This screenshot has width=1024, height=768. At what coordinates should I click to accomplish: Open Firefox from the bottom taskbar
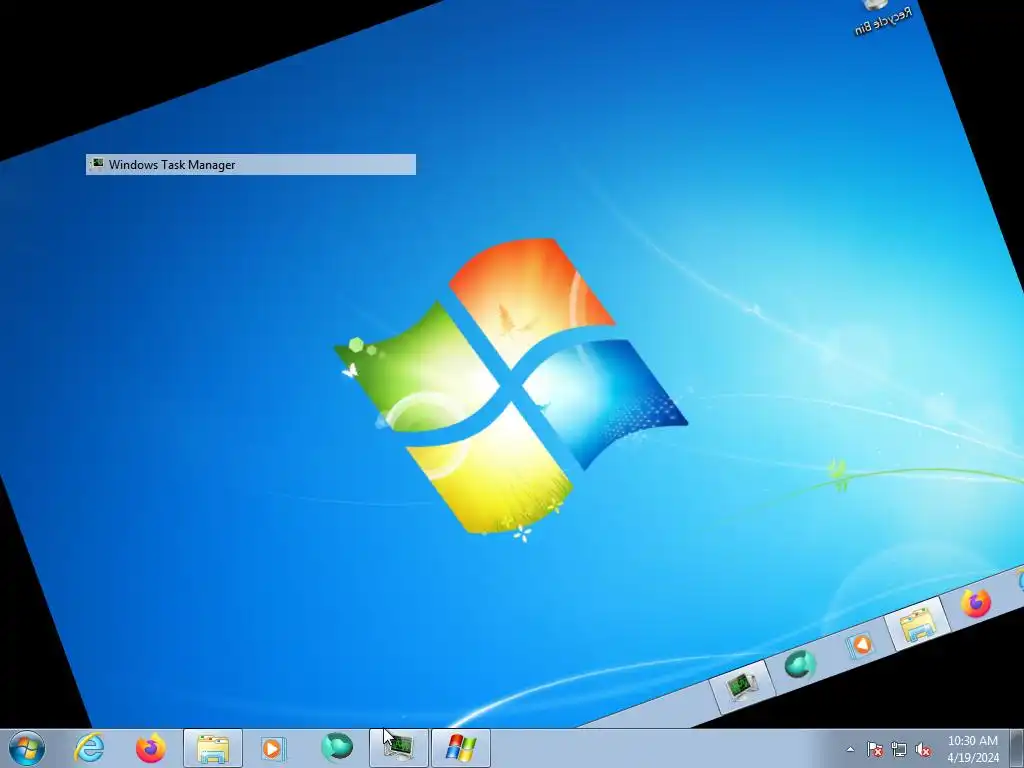point(150,748)
